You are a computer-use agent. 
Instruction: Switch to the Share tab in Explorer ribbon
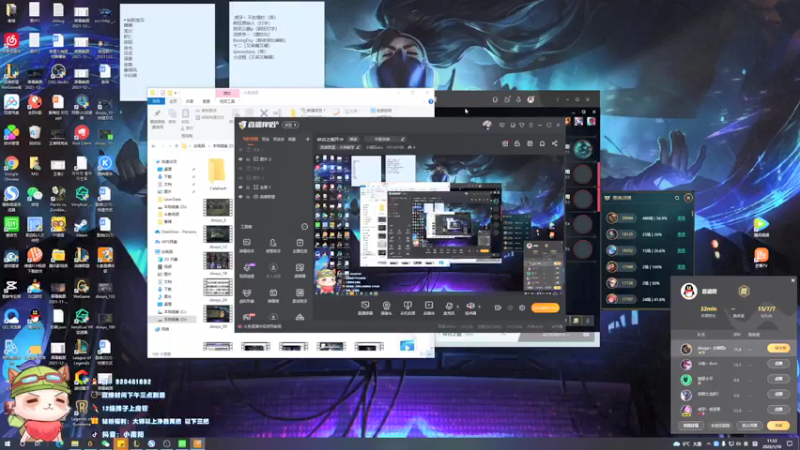(x=190, y=101)
